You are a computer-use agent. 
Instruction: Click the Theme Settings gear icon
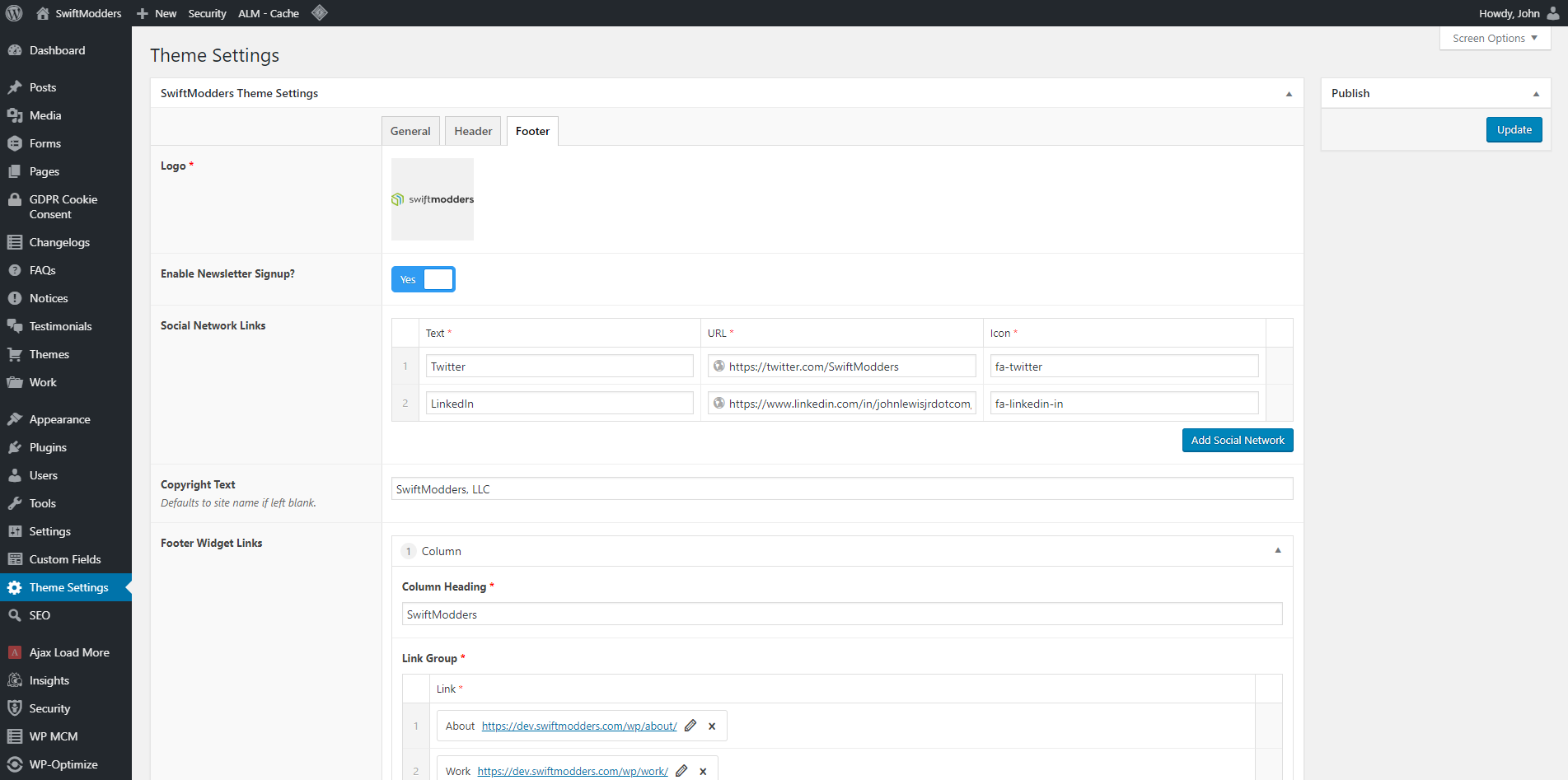pyautogui.click(x=15, y=587)
